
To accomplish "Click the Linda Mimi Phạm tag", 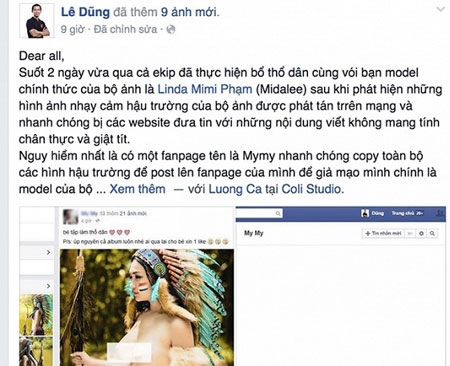I will (x=205, y=89).
